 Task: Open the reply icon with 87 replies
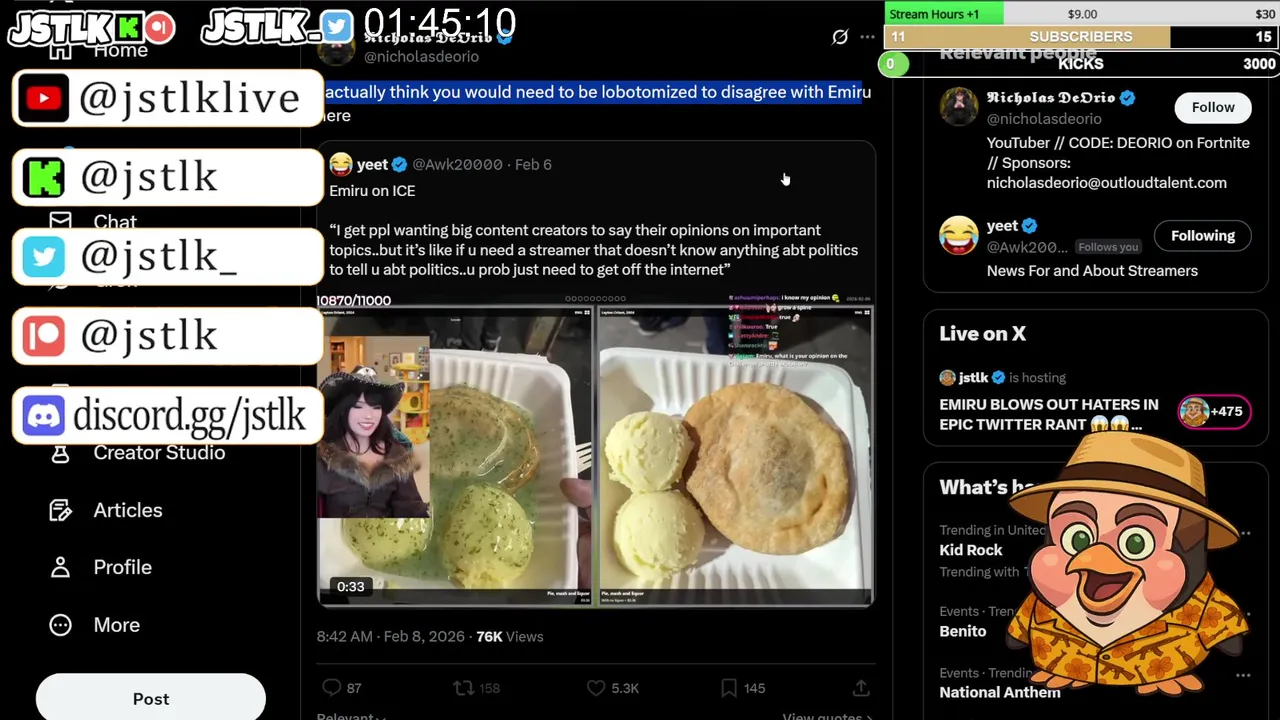point(332,688)
